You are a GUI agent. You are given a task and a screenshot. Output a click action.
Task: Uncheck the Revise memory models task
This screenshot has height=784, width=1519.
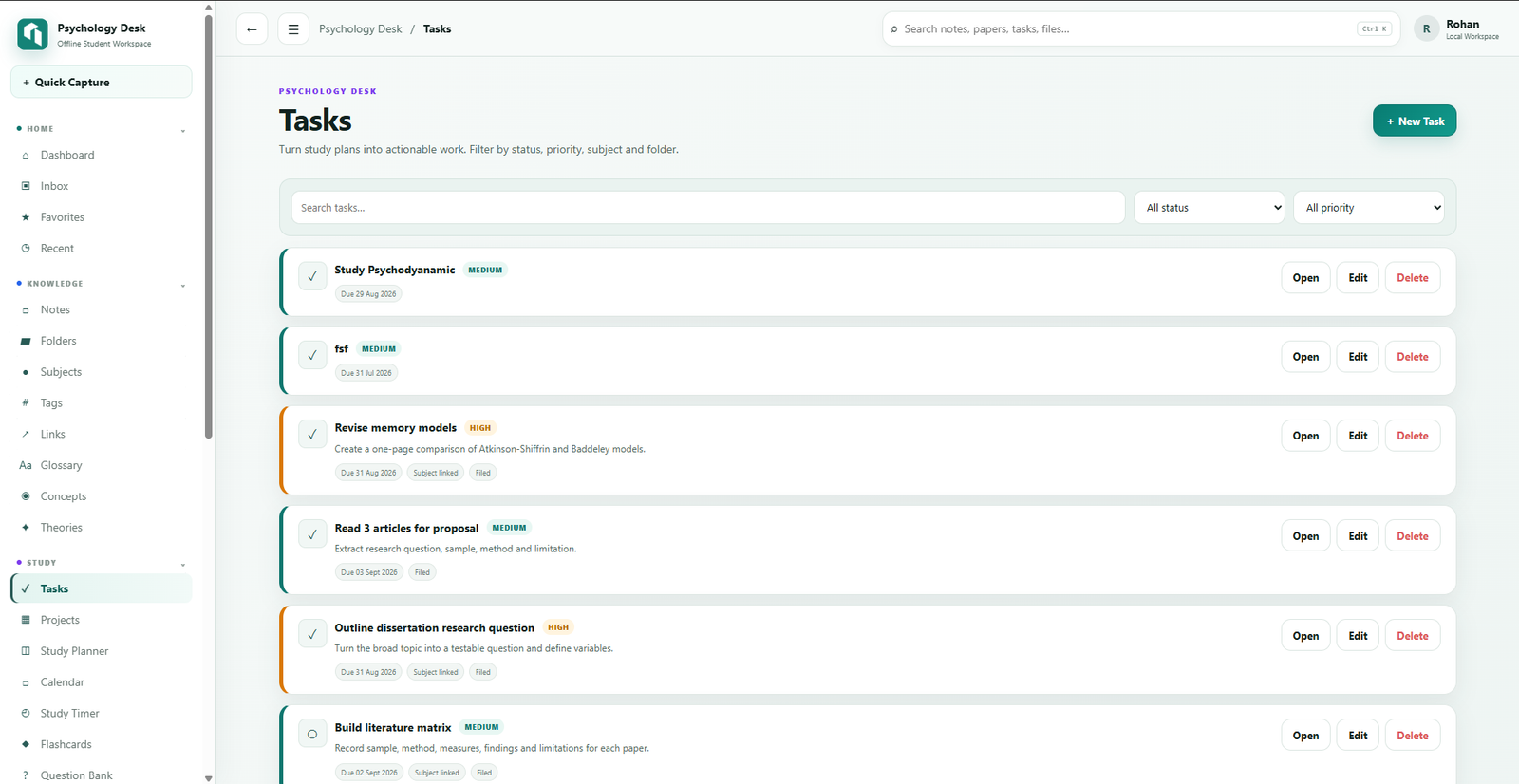[x=312, y=434]
